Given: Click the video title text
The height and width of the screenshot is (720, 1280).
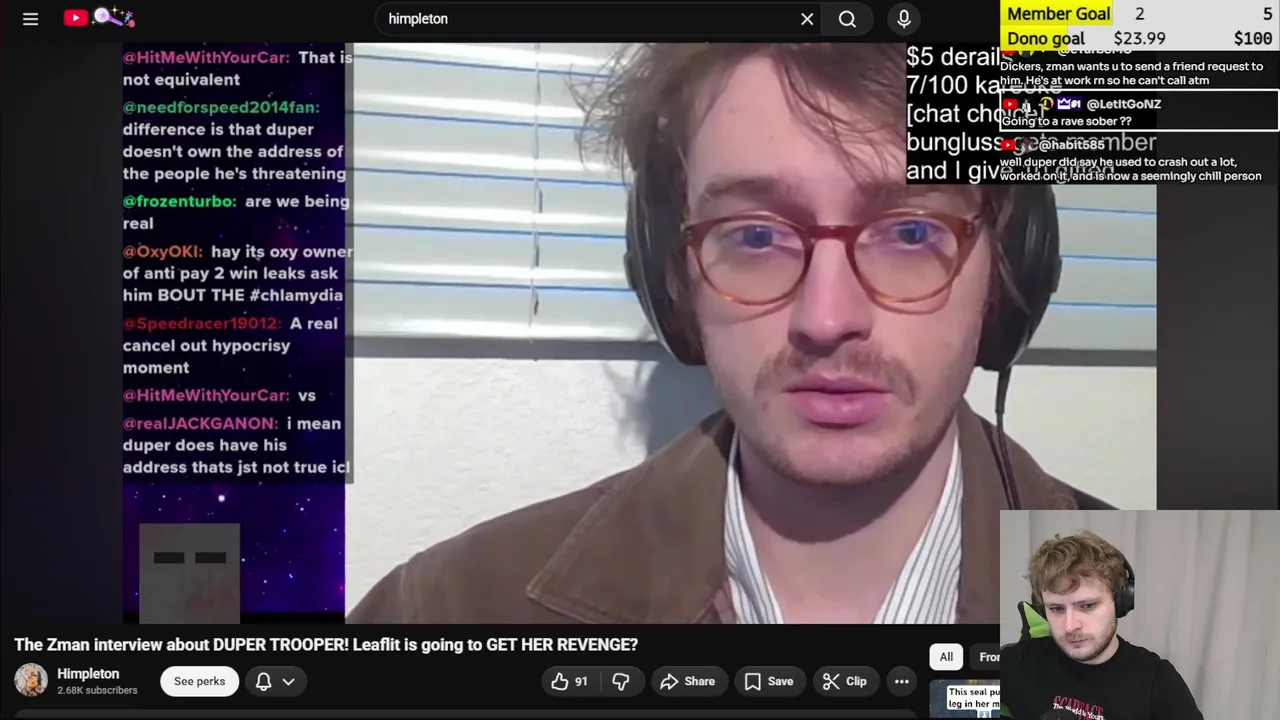Looking at the screenshot, I should click(x=326, y=645).
